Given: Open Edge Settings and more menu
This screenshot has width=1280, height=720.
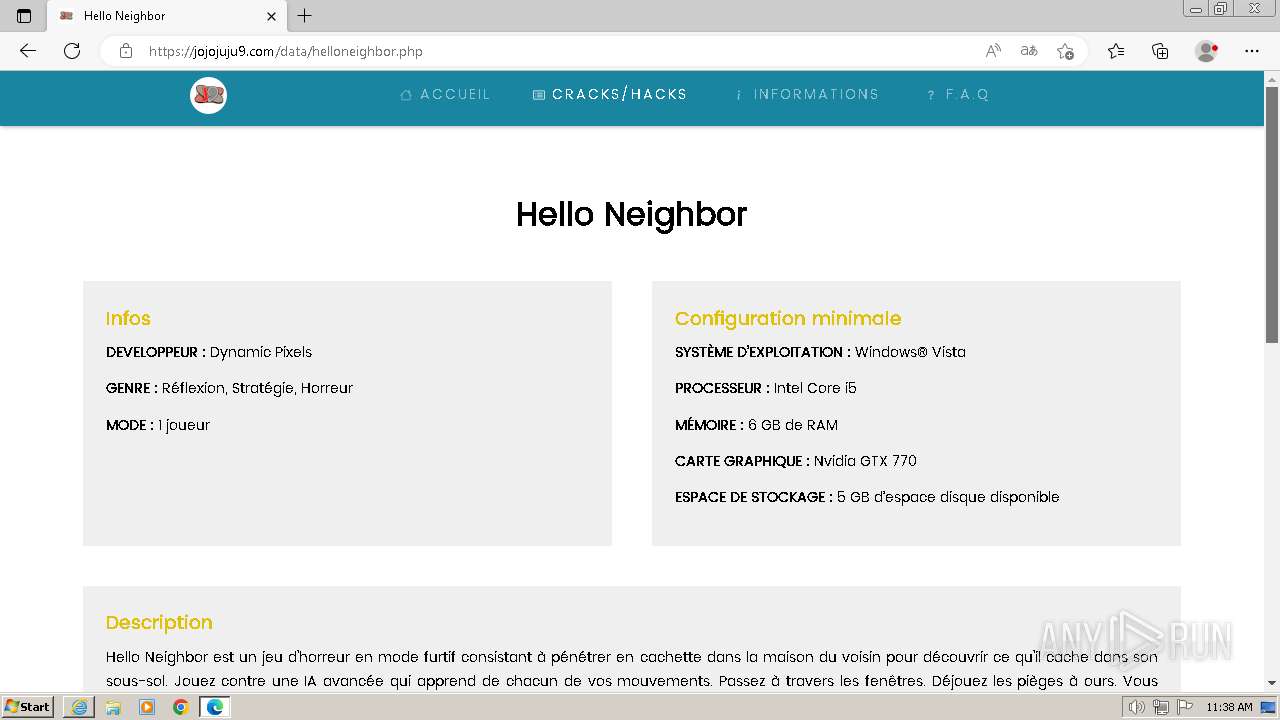Looking at the screenshot, I should (1252, 51).
